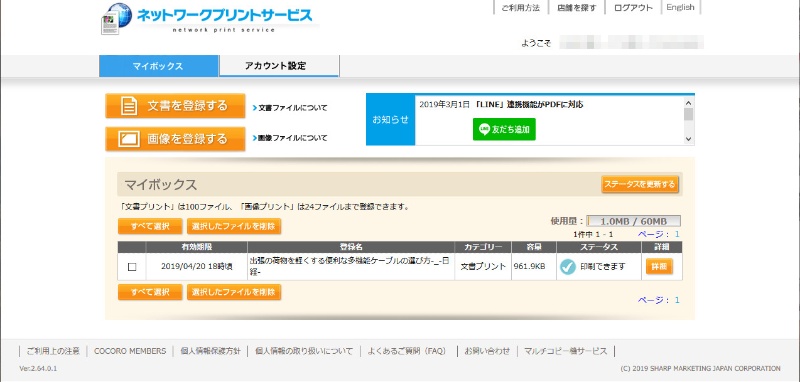Open よくあるご質問 (FAQ) footer link

click(407, 351)
